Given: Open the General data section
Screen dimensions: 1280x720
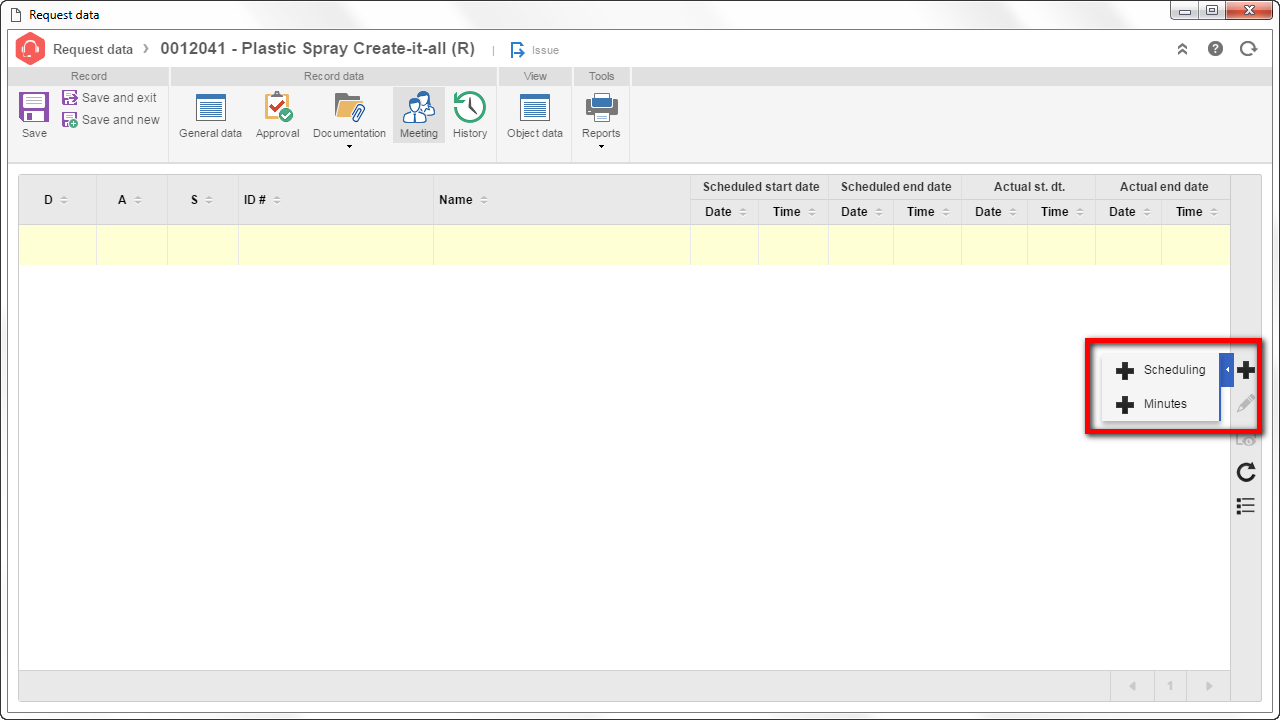Looking at the screenshot, I should point(210,115).
